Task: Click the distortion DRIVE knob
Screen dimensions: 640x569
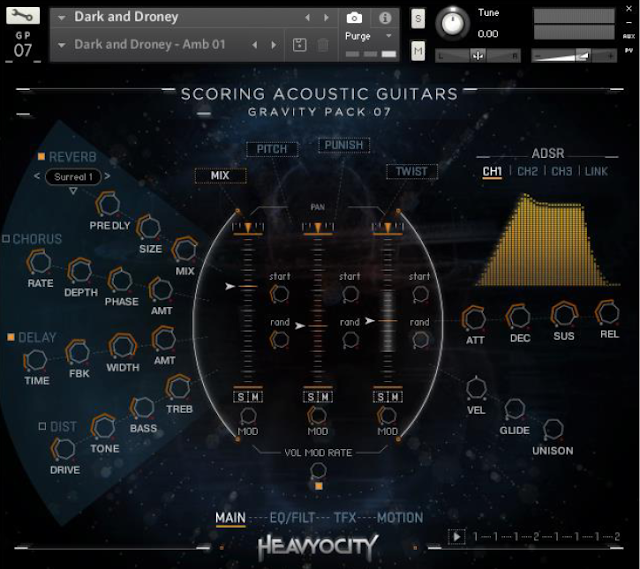Action: 64,449
